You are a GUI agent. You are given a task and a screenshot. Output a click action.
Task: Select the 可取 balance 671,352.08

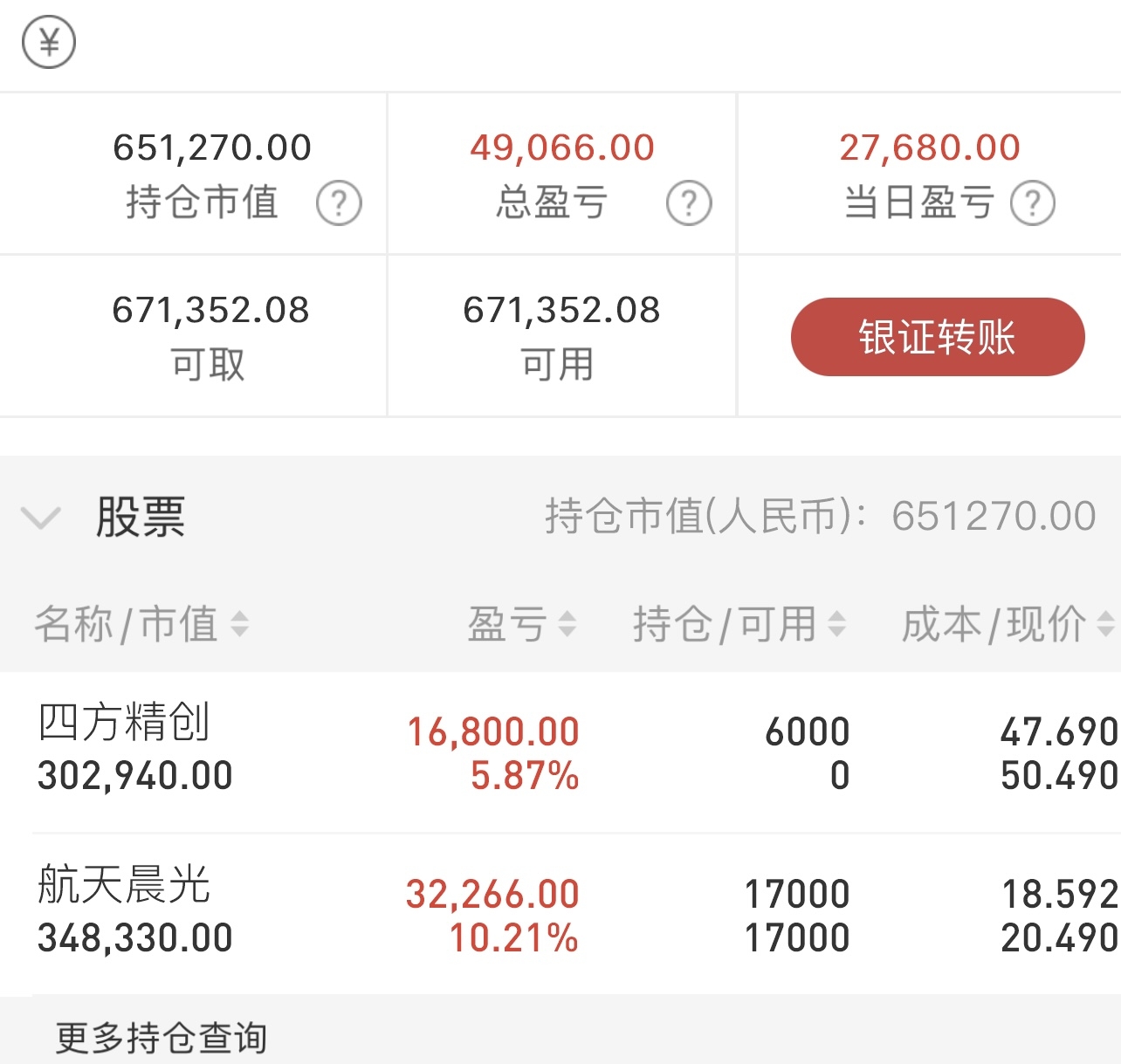[x=210, y=310]
